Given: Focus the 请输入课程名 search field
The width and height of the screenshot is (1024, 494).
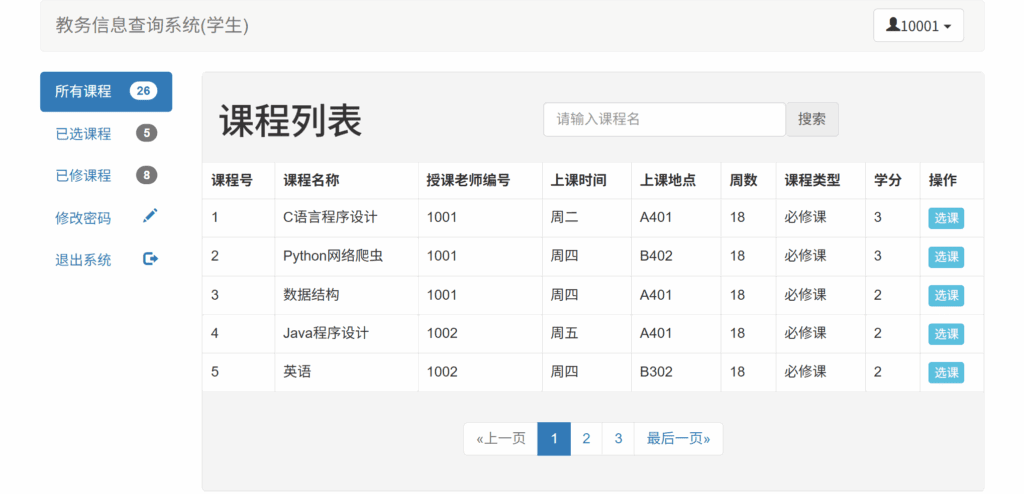Looking at the screenshot, I should [x=664, y=119].
